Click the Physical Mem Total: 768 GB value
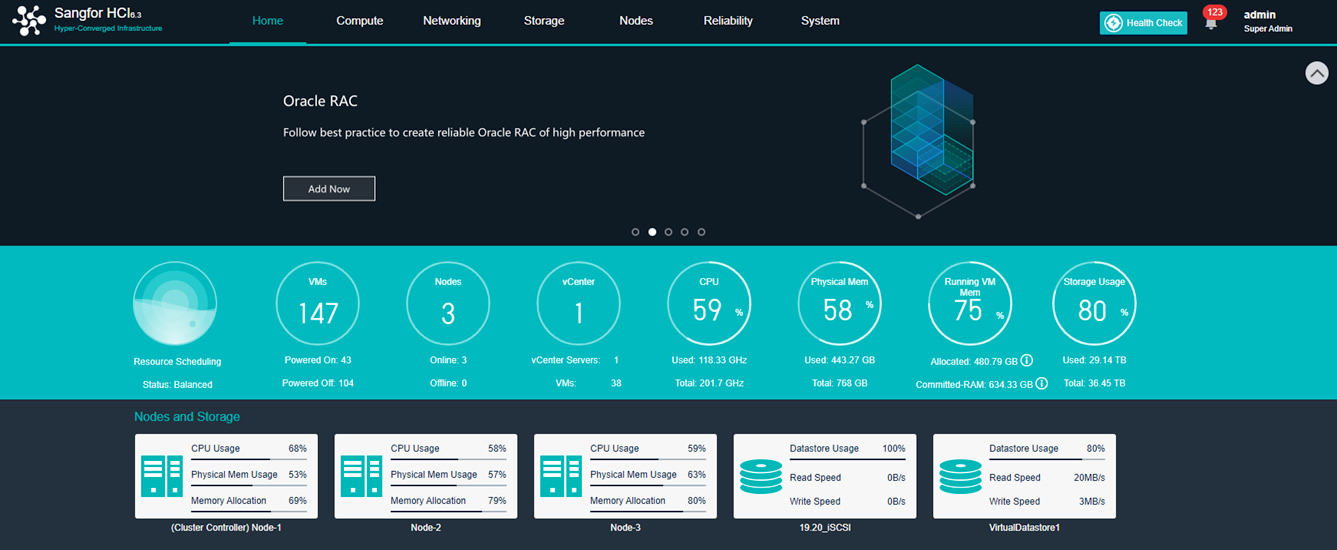This screenshot has width=1337, height=550. (x=839, y=383)
